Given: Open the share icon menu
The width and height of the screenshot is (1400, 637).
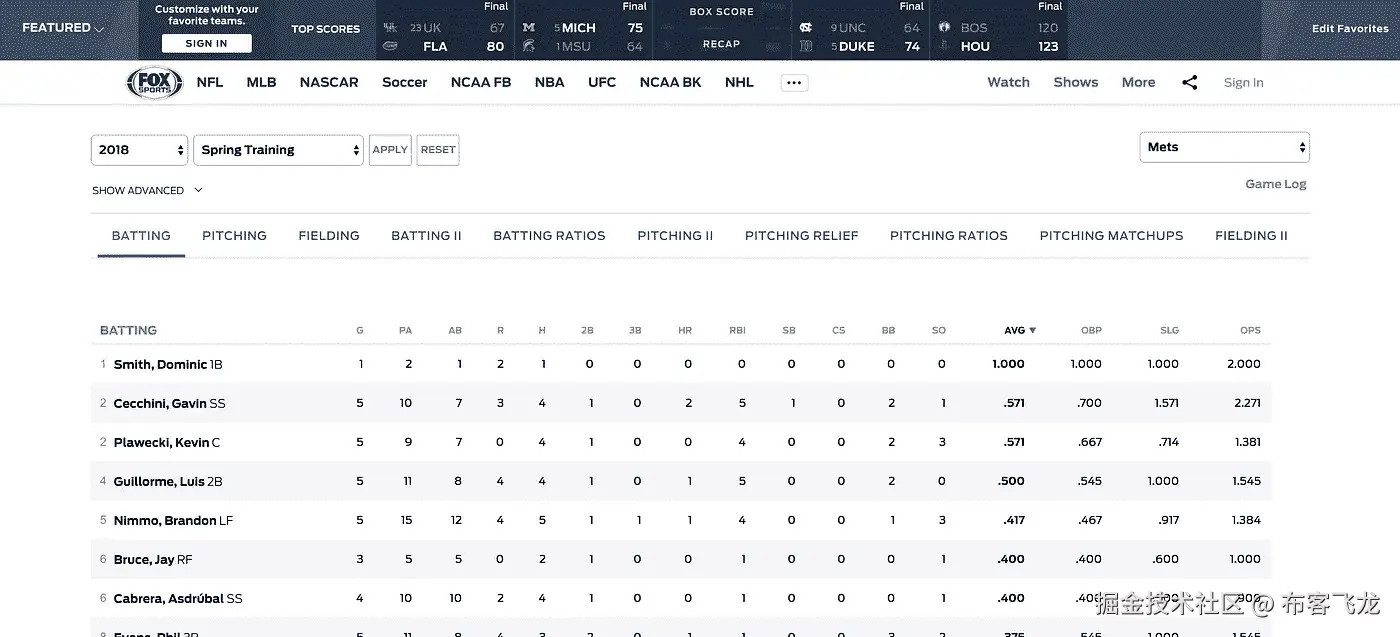Looking at the screenshot, I should [x=1189, y=83].
